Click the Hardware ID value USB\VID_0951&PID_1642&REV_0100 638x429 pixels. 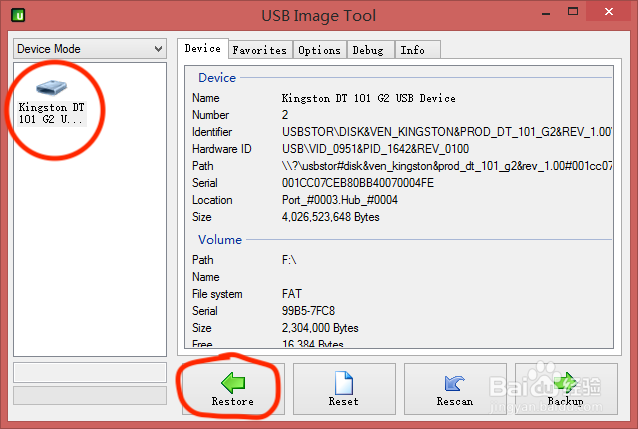[375, 149]
